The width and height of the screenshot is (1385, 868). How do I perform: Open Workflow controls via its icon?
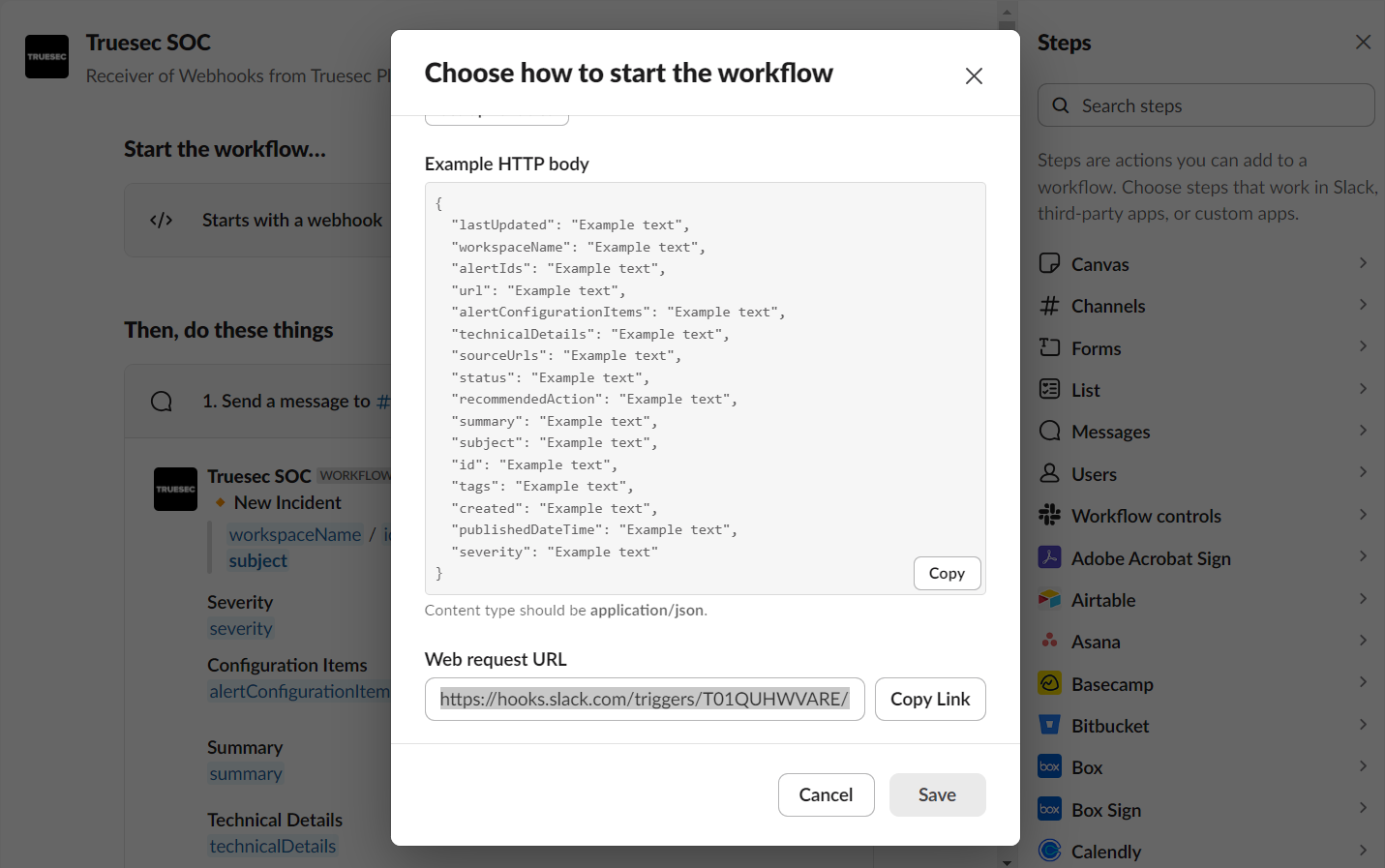pyautogui.click(x=1051, y=515)
